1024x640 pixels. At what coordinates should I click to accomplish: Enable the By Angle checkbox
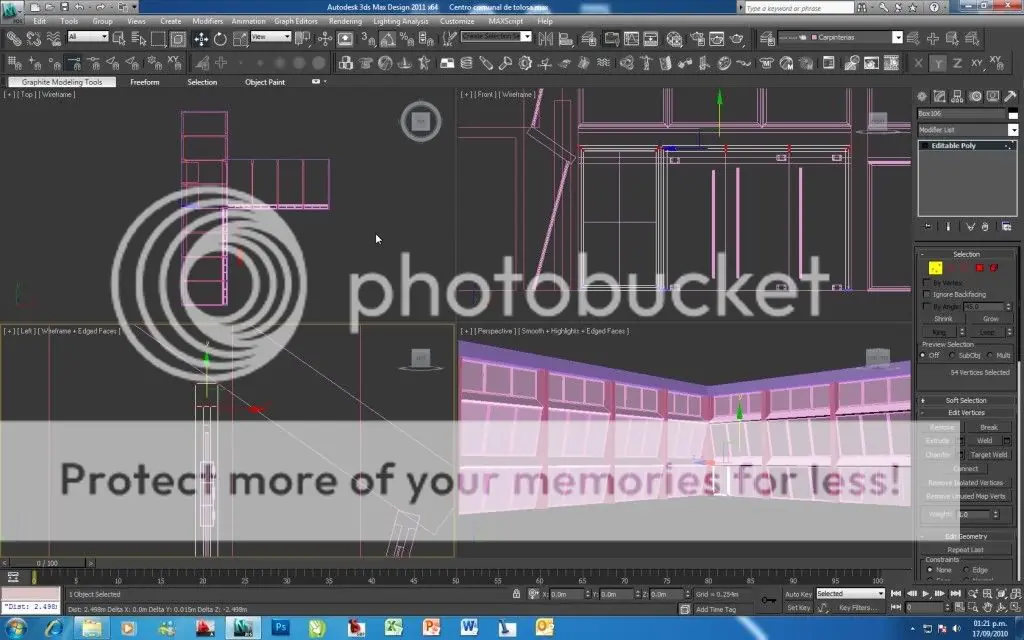coord(926,306)
